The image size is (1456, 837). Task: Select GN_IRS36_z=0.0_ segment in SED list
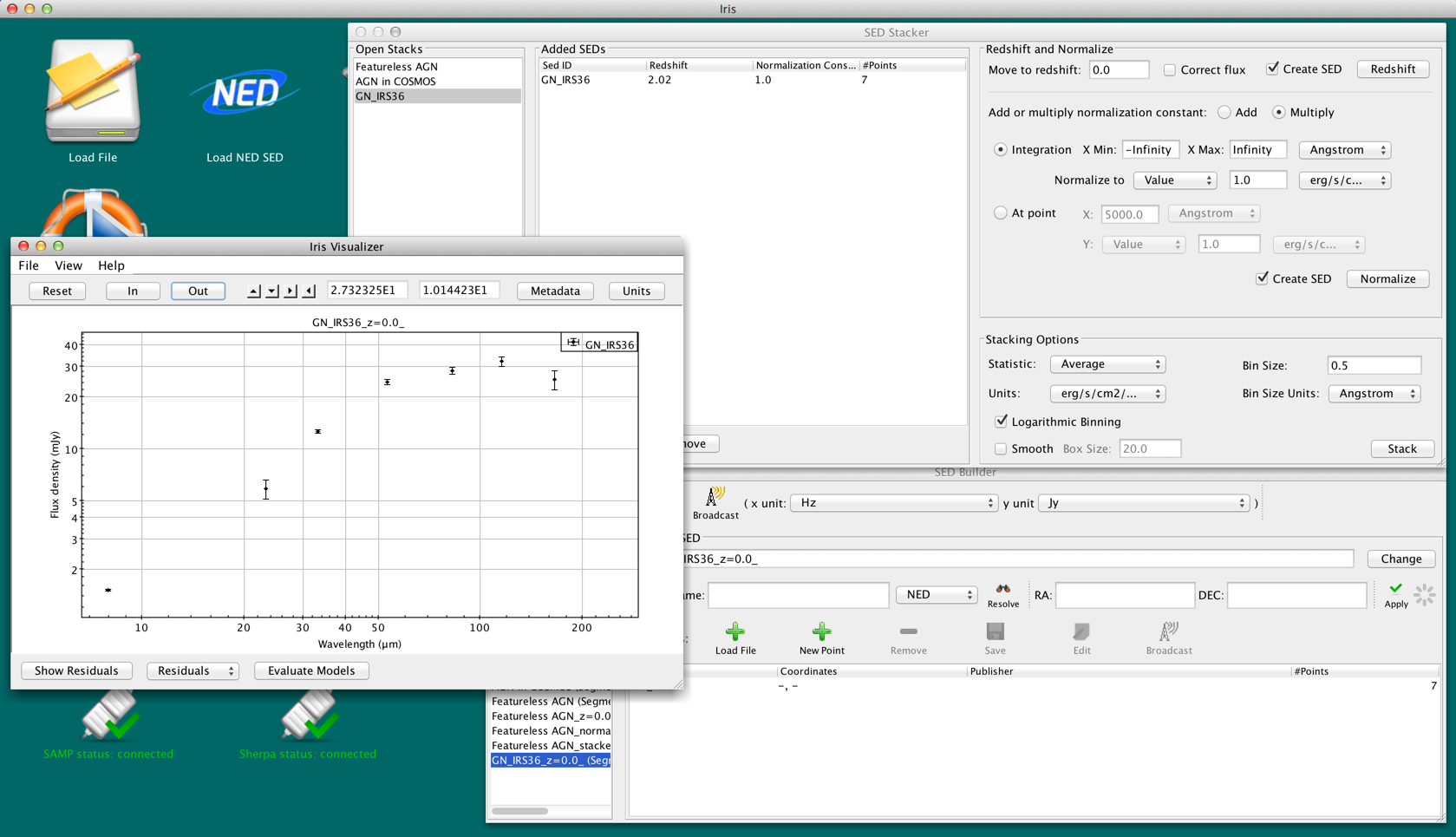[x=551, y=761]
